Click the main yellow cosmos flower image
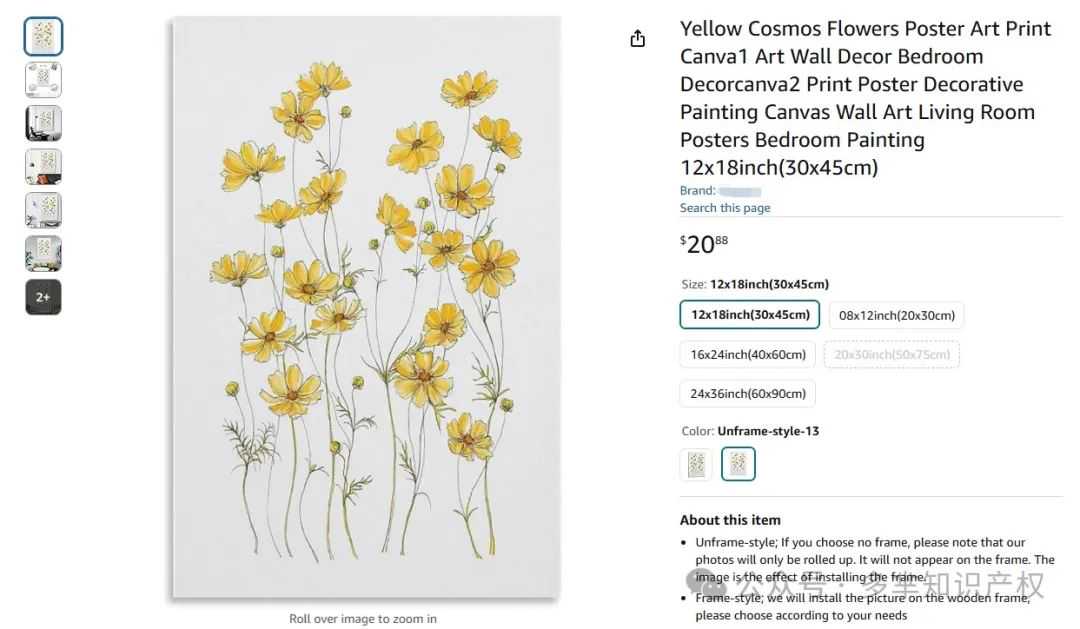 click(365, 308)
